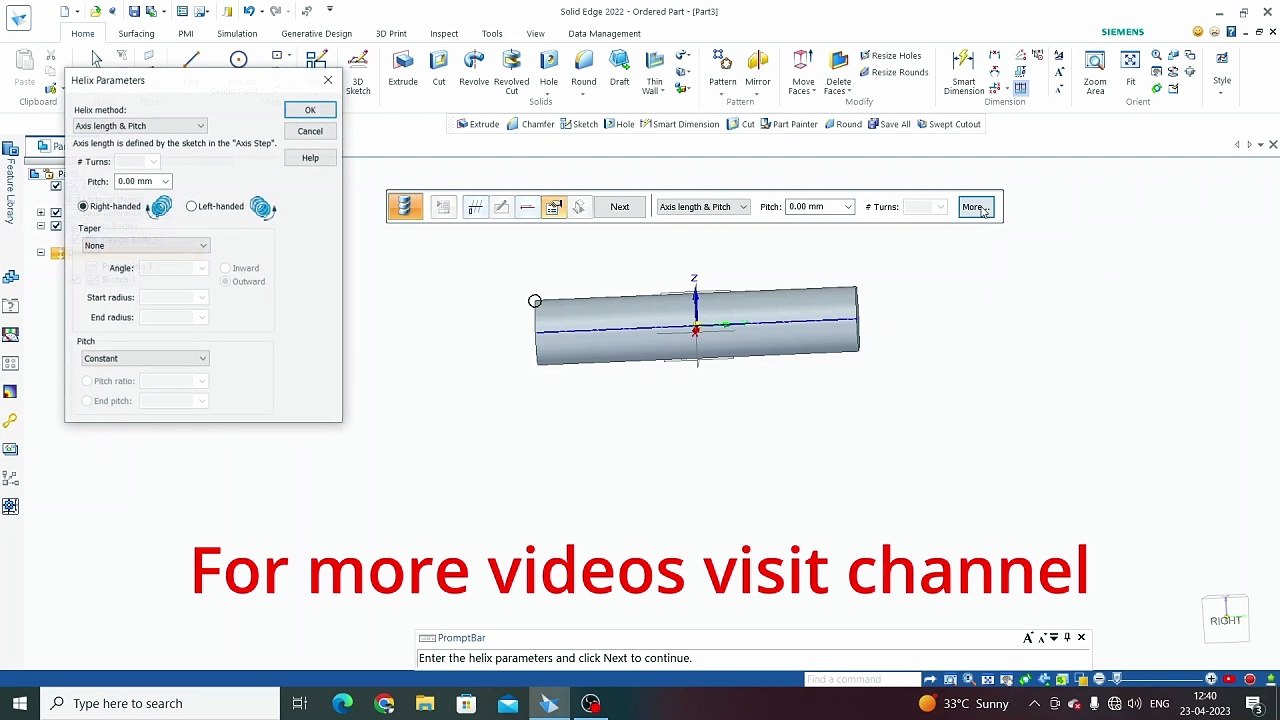The image size is (1280, 720).
Task: Select the Revolved Cut tool
Action: click(511, 72)
